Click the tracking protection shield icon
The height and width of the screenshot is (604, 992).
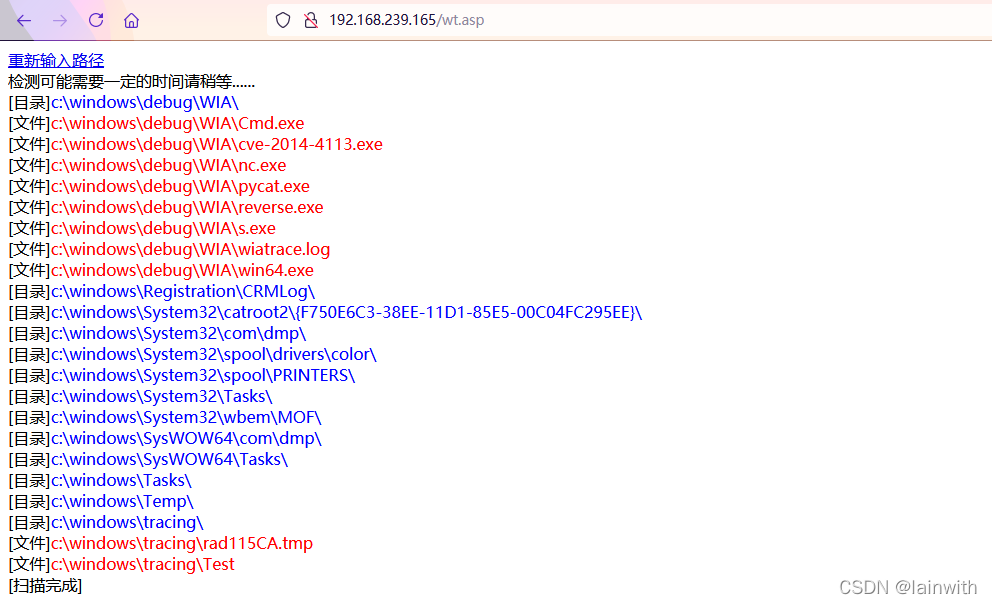click(x=283, y=20)
